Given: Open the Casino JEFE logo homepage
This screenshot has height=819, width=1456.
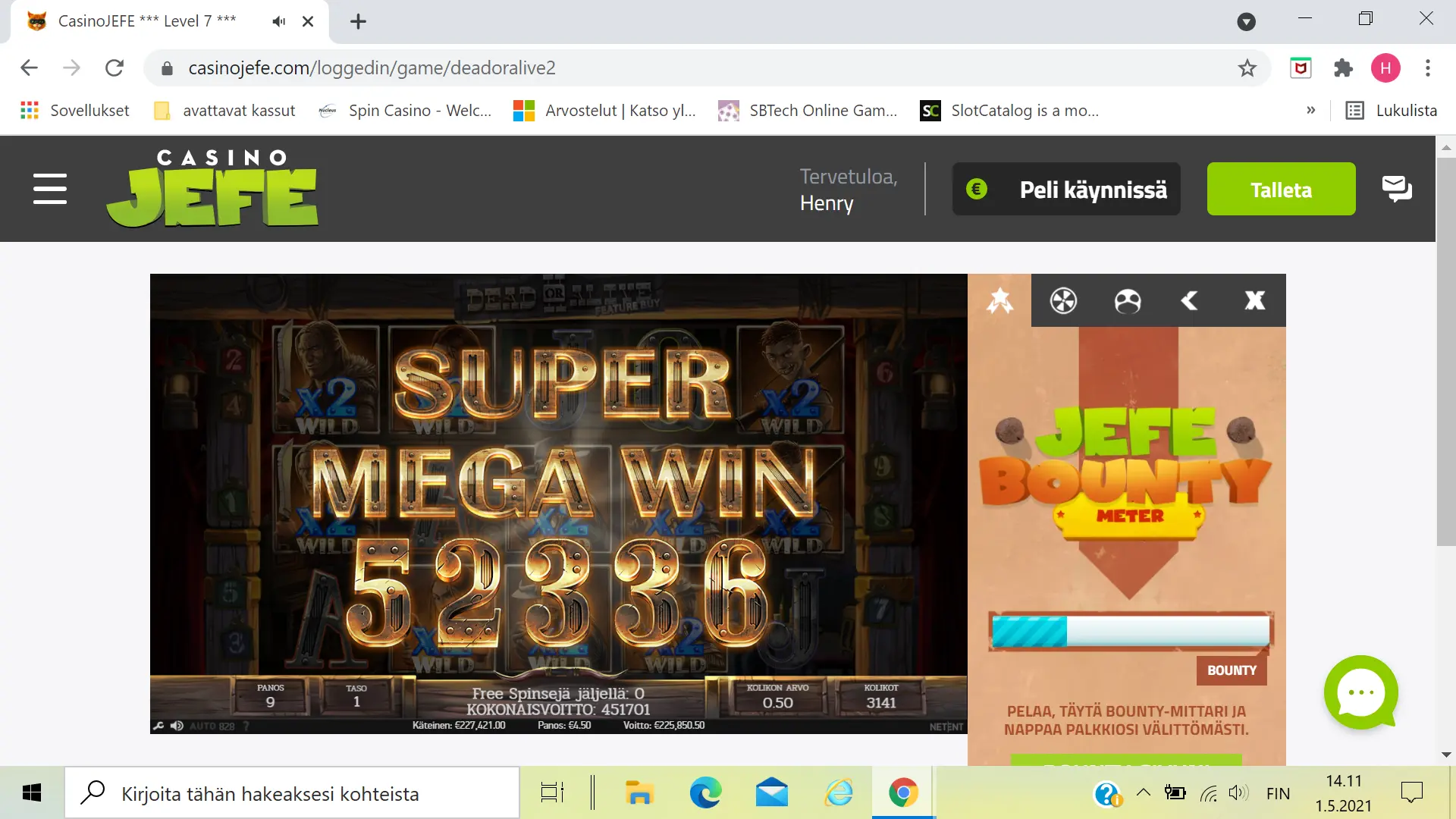Looking at the screenshot, I should (212, 188).
